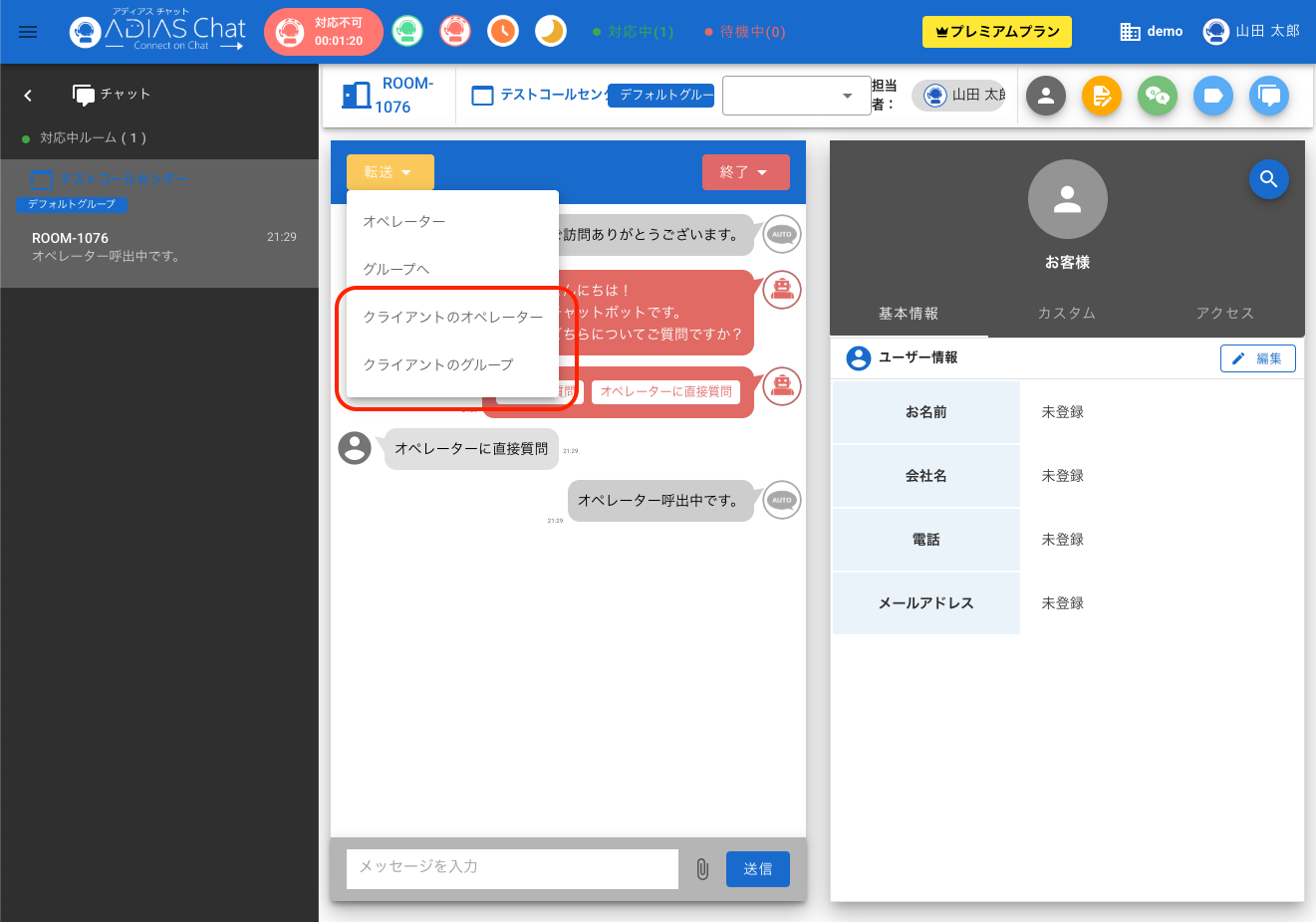Image resolution: width=1316 pixels, height=922 pixels.
Task: Open the green Q&A chat icon
Action: coord(1158,96)
